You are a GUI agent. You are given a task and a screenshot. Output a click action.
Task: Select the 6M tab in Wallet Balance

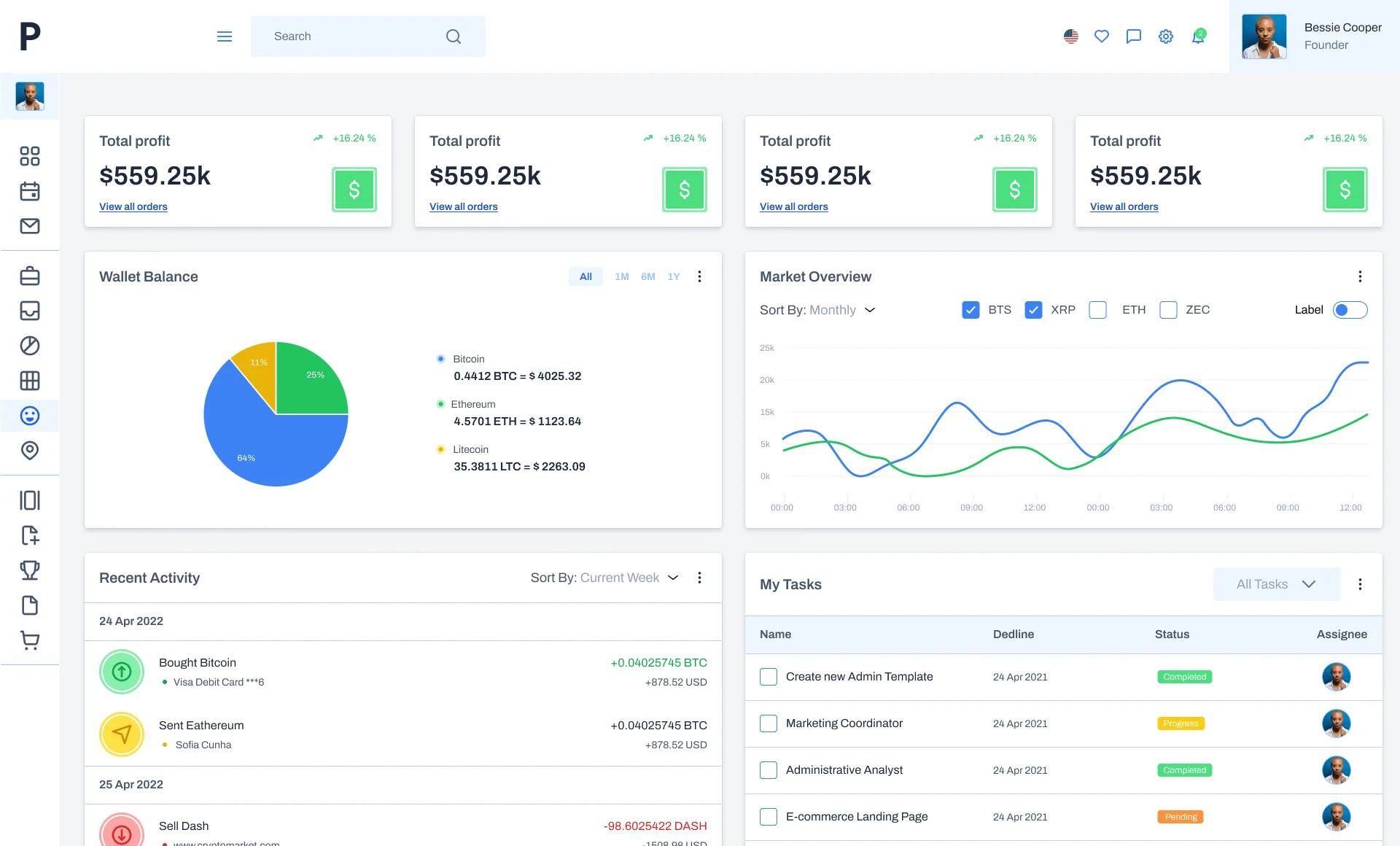[647, 276]
